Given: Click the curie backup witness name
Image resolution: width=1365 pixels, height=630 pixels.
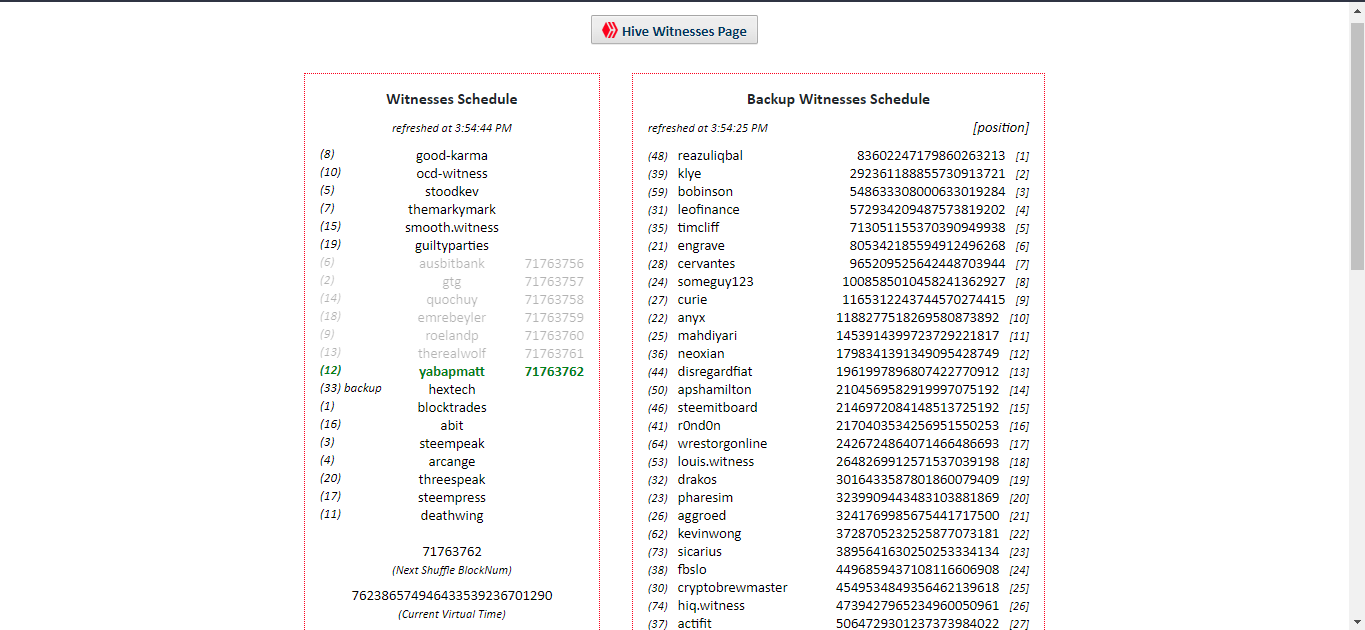Looking at the screenshot, I should coord(692,299).
